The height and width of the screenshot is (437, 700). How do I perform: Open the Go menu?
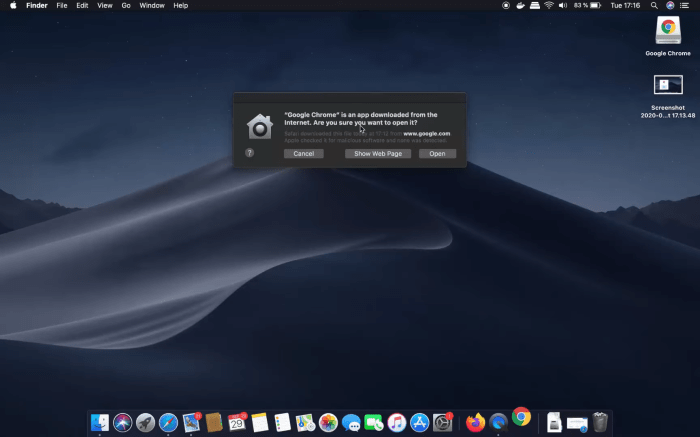point(126,5)
